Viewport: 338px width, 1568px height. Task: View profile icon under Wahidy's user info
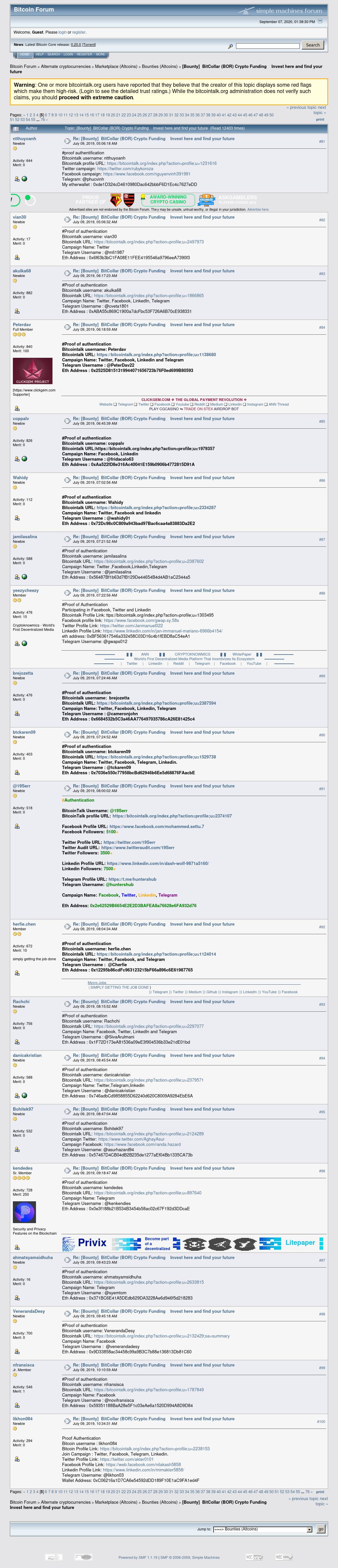[x=17, y=518]
